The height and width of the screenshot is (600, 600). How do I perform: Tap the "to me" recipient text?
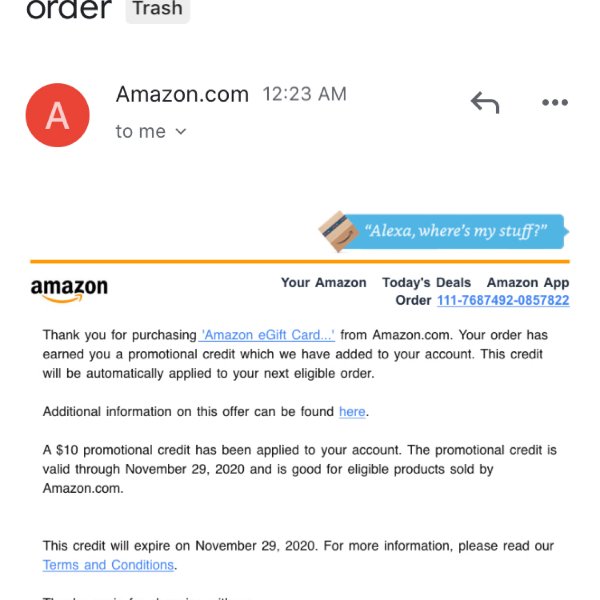pyautogui.click(x=141, y=132)
